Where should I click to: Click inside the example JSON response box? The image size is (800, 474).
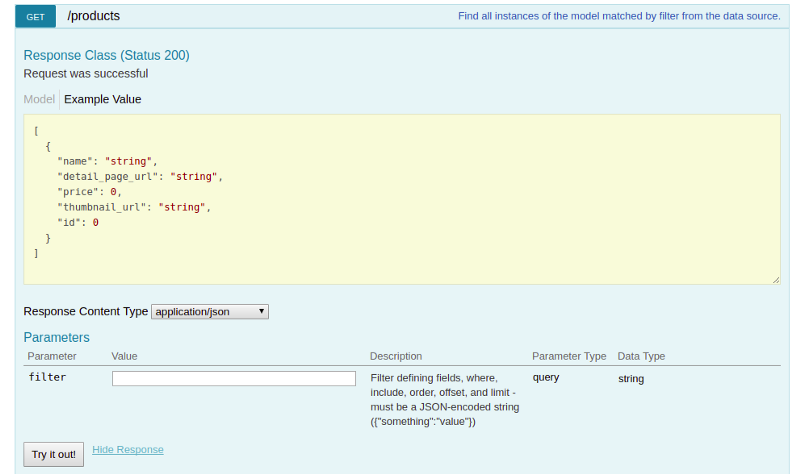(400, 200)
